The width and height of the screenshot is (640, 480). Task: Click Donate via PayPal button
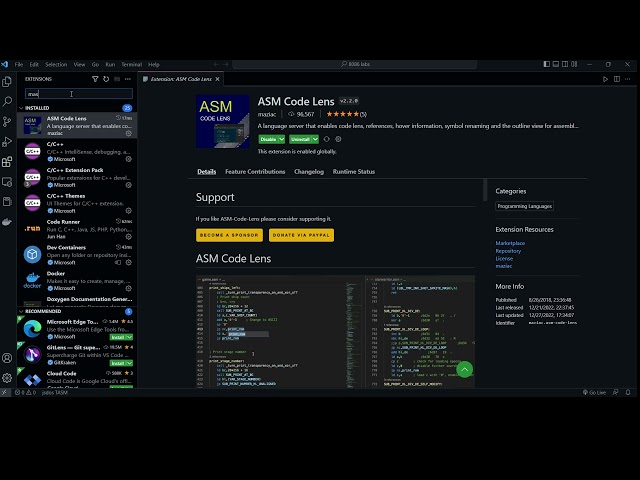301,235
